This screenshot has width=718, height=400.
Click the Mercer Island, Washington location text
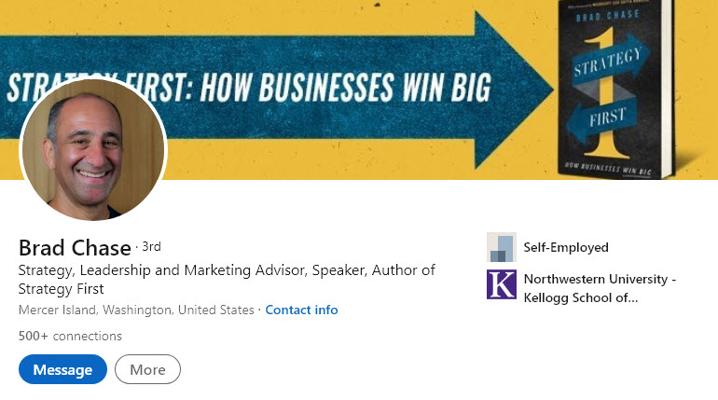coord(136,310)
